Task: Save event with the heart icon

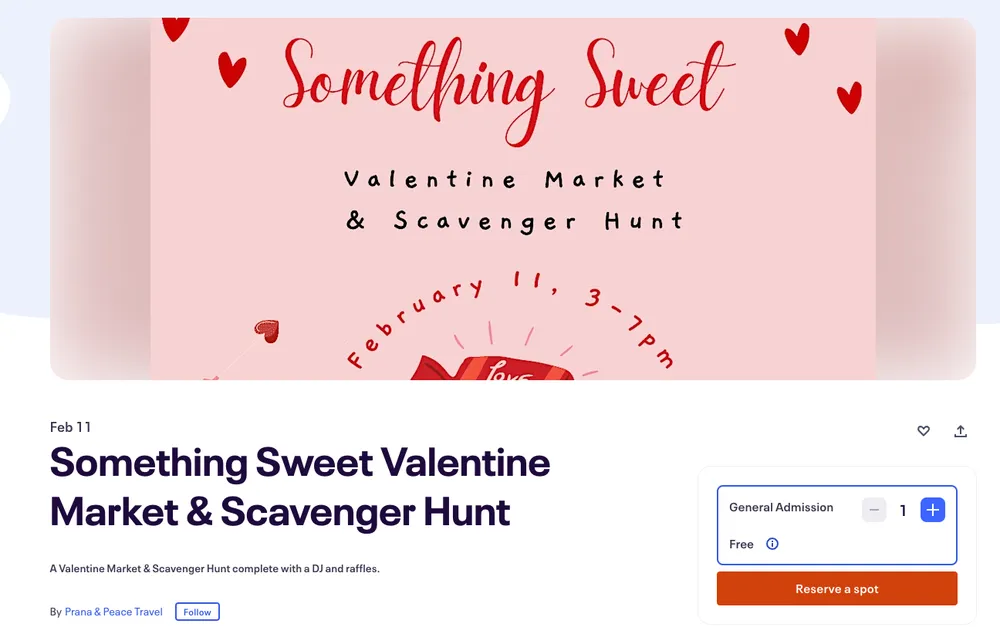Action: point(923,431)
